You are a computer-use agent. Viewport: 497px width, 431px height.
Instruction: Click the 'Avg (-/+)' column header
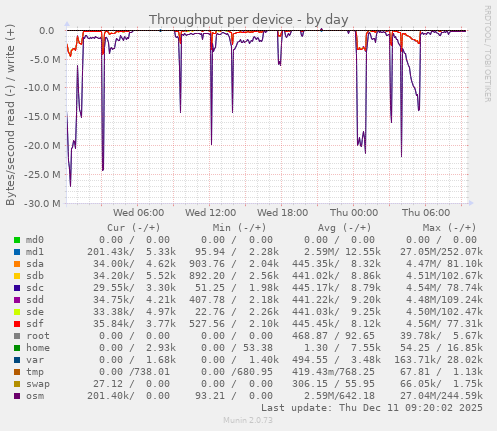coord(344,228)
